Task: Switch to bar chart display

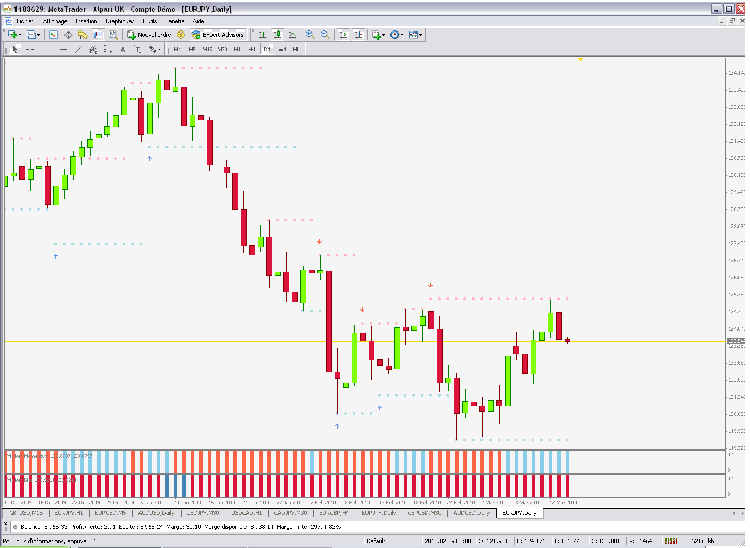Action: click(262, 34)
